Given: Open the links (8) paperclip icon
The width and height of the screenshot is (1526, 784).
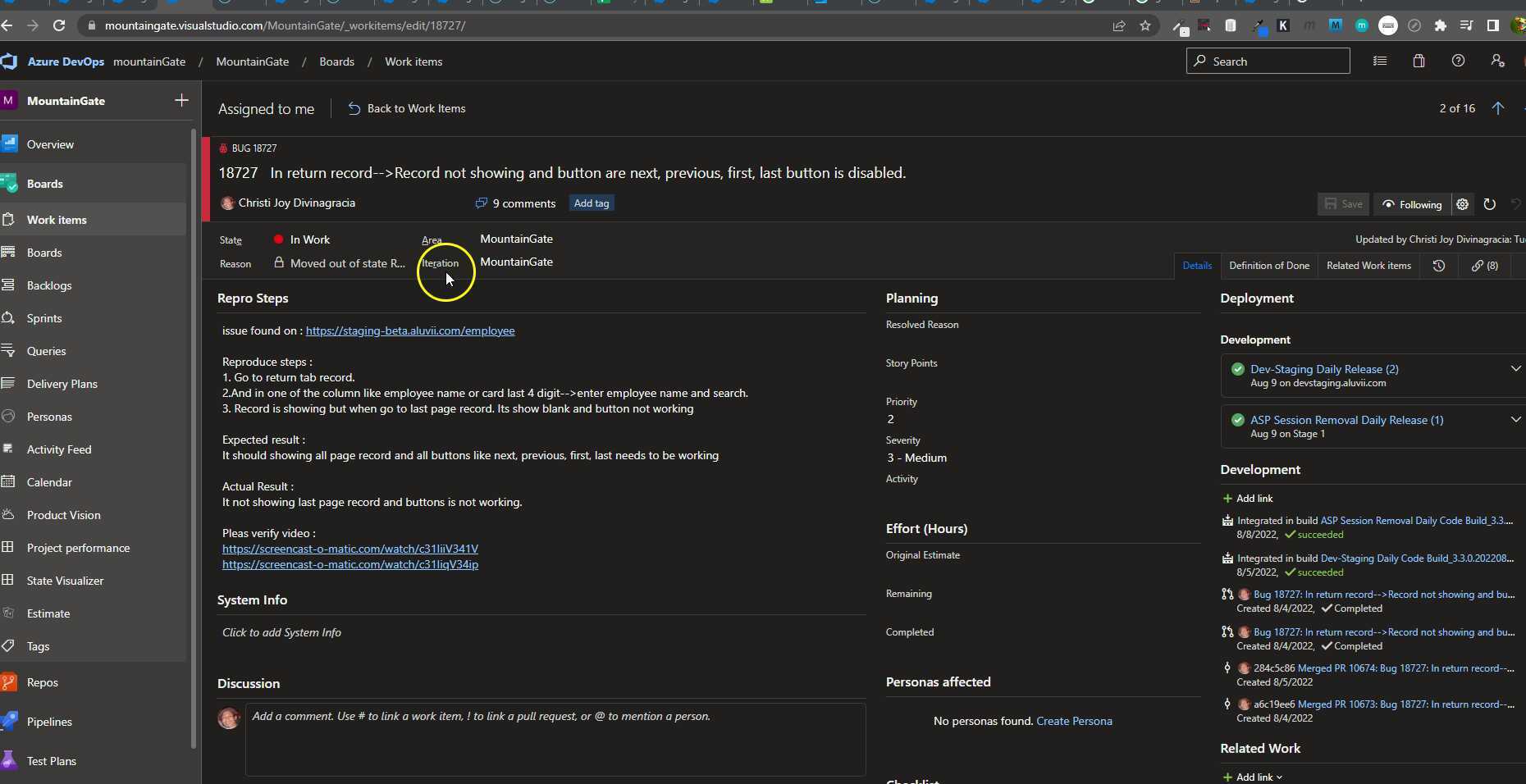Looking at the screenshot, I should [x=1485, y=265].
